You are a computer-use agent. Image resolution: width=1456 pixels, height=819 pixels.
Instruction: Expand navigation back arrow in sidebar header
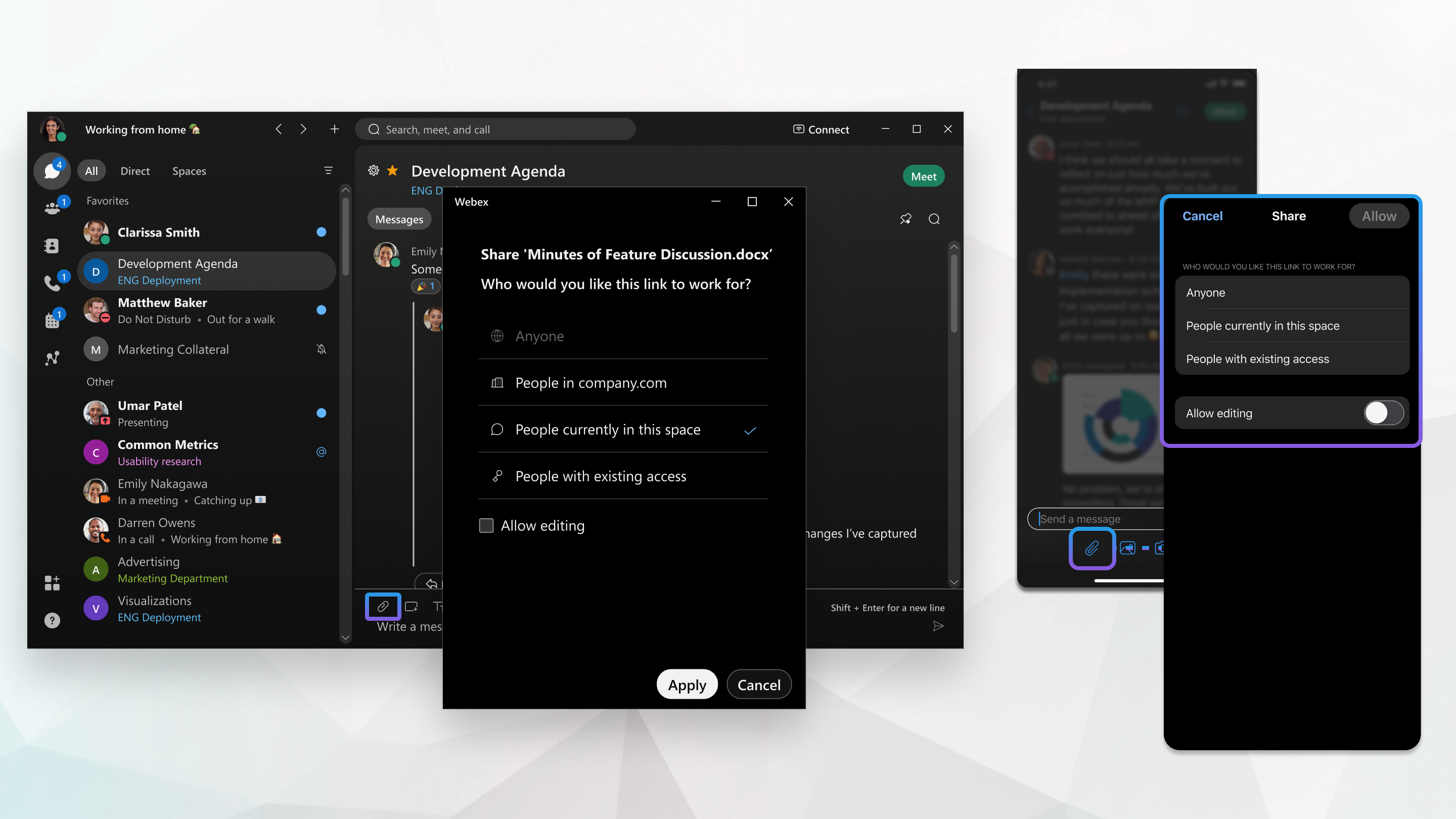[x=279, y=129]
